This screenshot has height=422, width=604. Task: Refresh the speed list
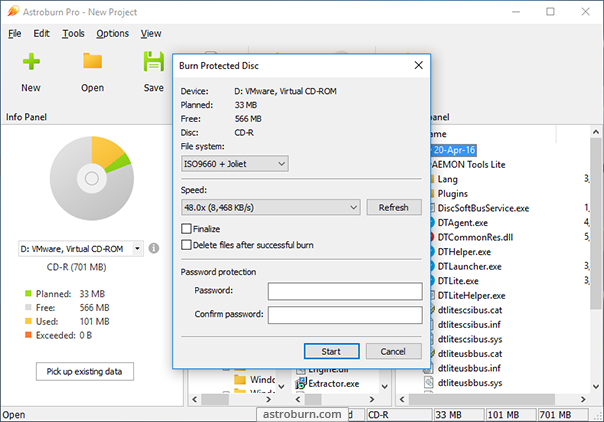tap(394, 208)
